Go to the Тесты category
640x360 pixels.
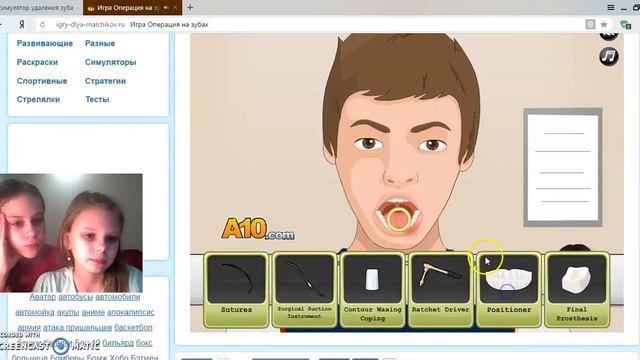coord(97,99)
